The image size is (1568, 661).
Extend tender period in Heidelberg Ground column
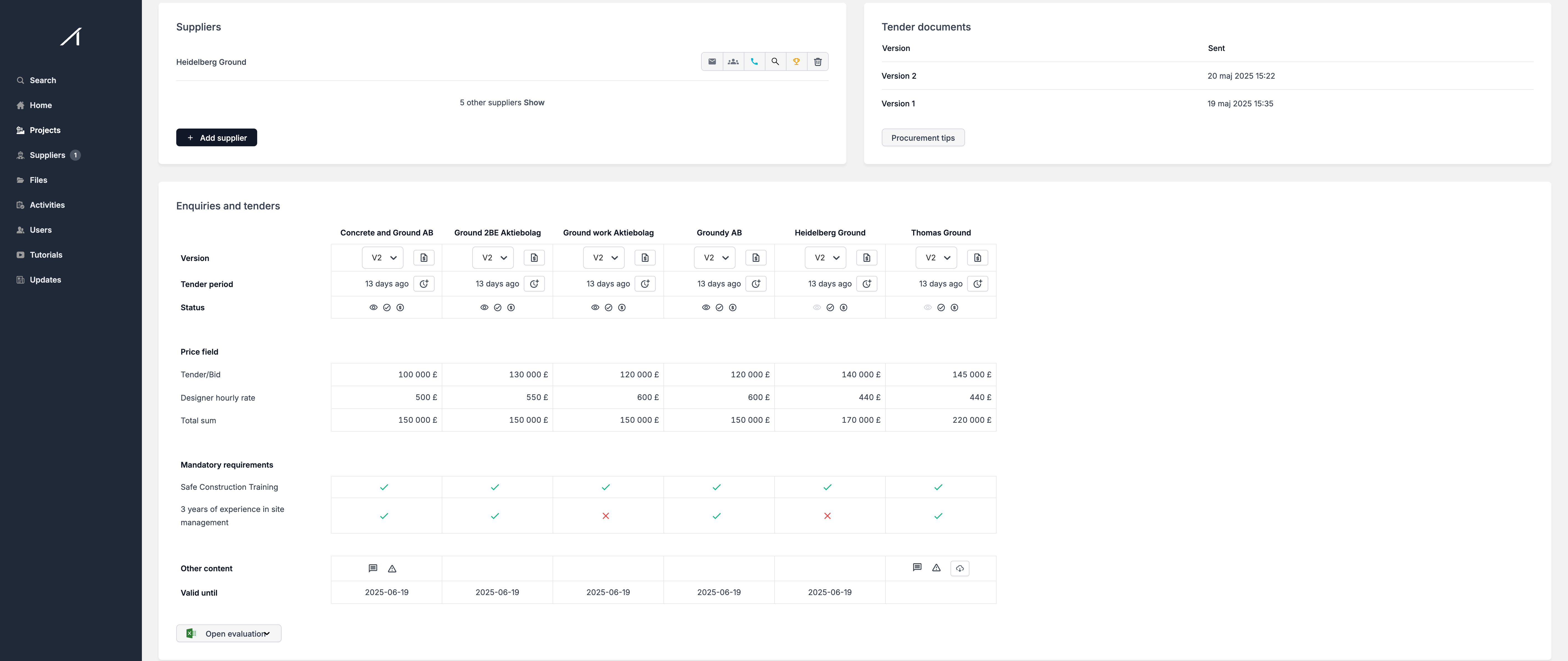866,284
